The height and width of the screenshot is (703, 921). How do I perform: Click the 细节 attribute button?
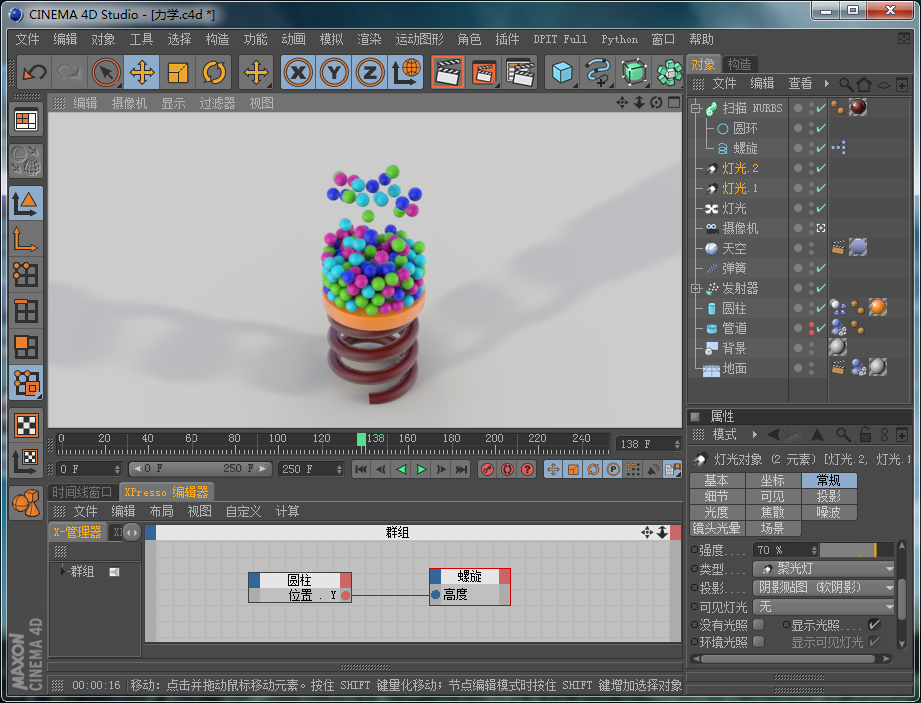pos(716,496)
